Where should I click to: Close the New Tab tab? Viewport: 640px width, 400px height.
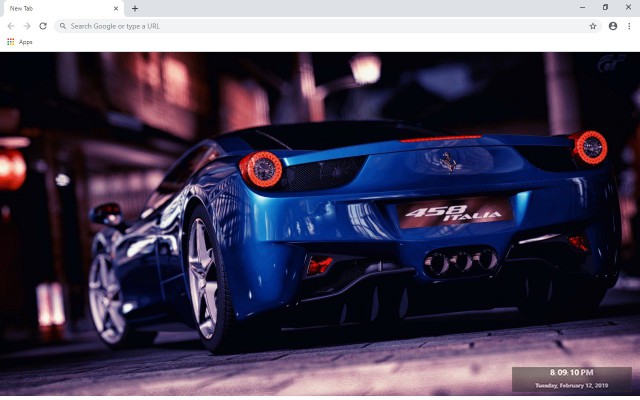click(x=116, y=8)
